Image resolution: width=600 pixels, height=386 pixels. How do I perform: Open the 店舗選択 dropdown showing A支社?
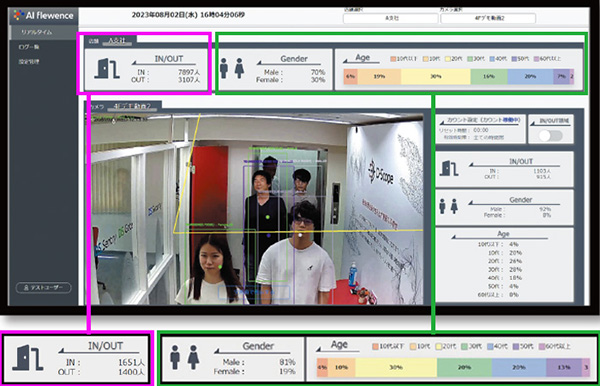coord(391,18)
